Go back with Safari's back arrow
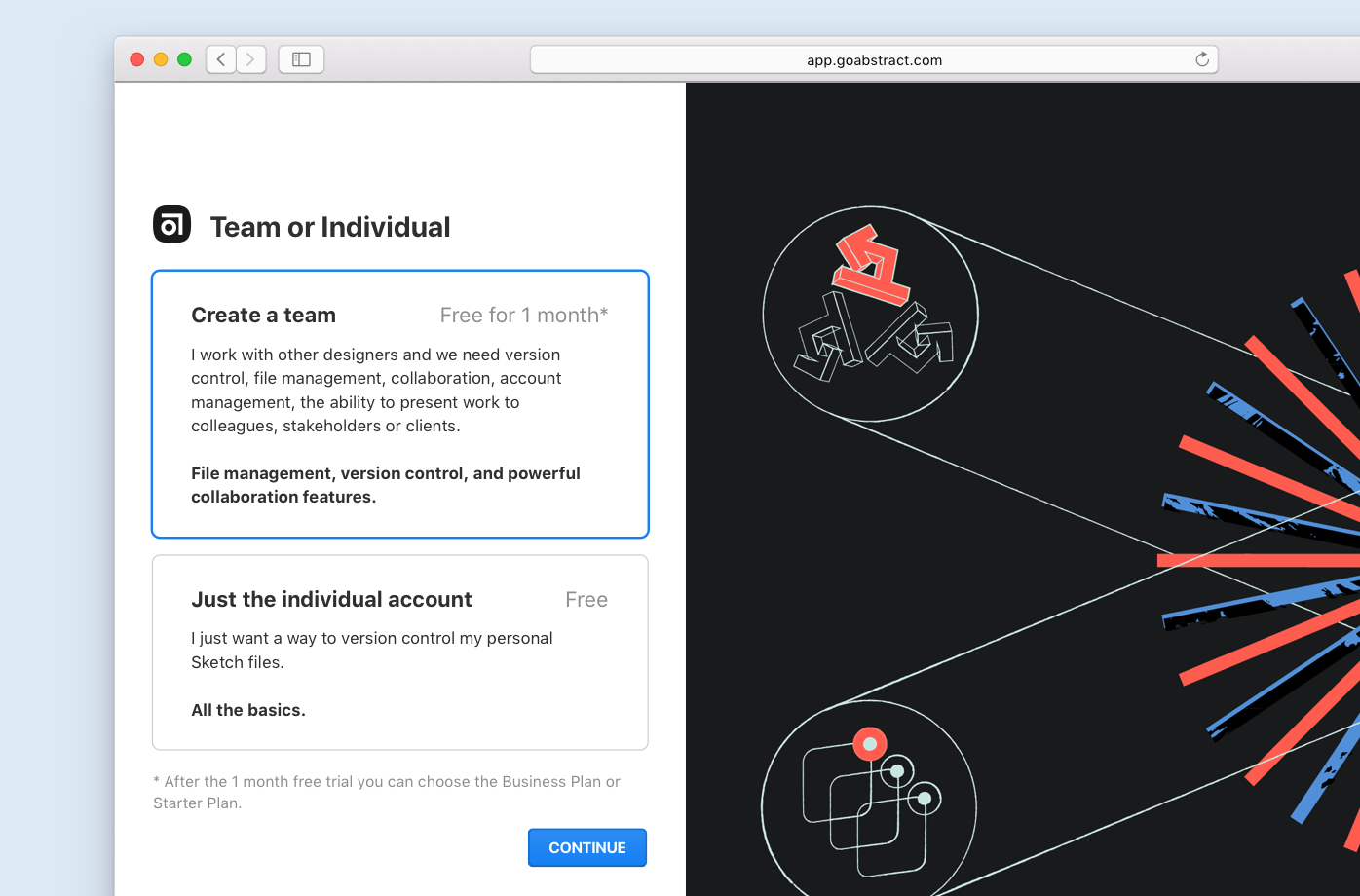Screen dimensions: 1360x896 (221, 59)
